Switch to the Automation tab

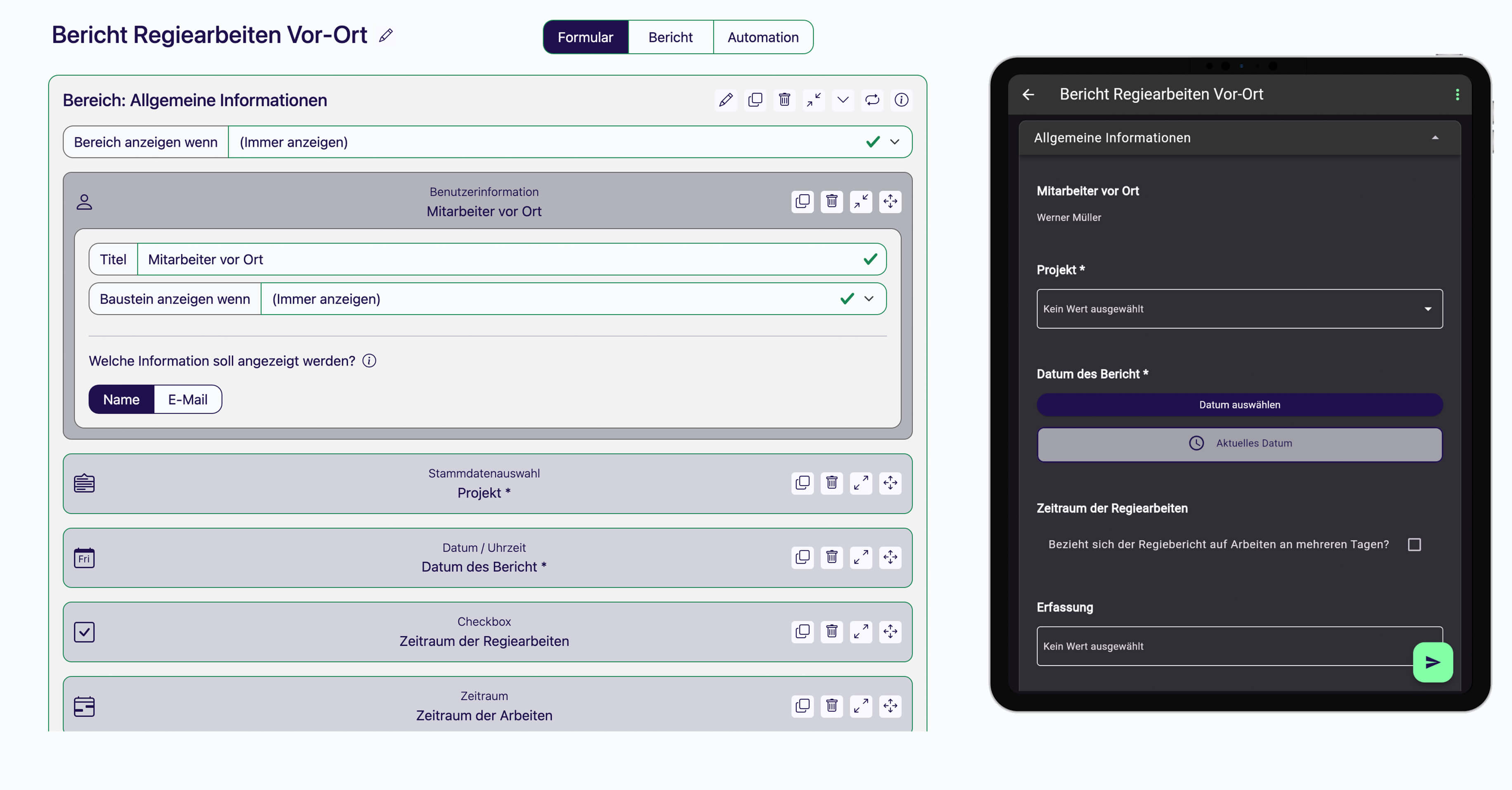click(x=762, y=38)
